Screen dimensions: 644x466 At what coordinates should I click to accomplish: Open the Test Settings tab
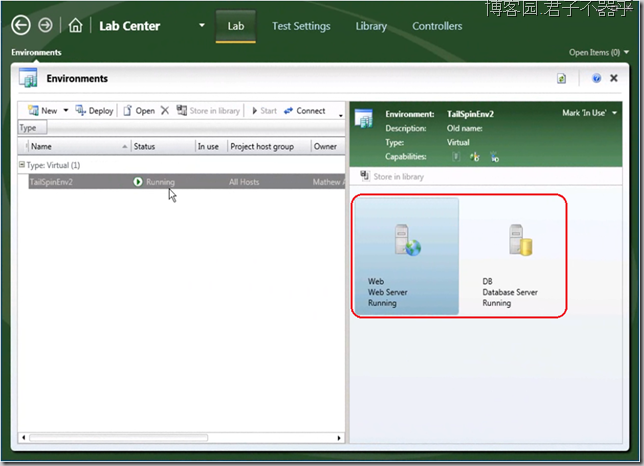point(301,26)
